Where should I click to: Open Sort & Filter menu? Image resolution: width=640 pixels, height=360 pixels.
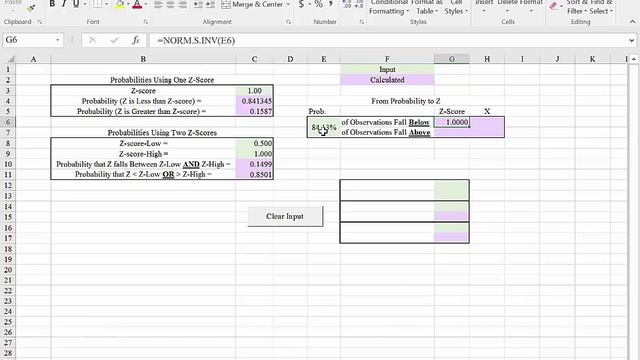[x=577, y=7]
